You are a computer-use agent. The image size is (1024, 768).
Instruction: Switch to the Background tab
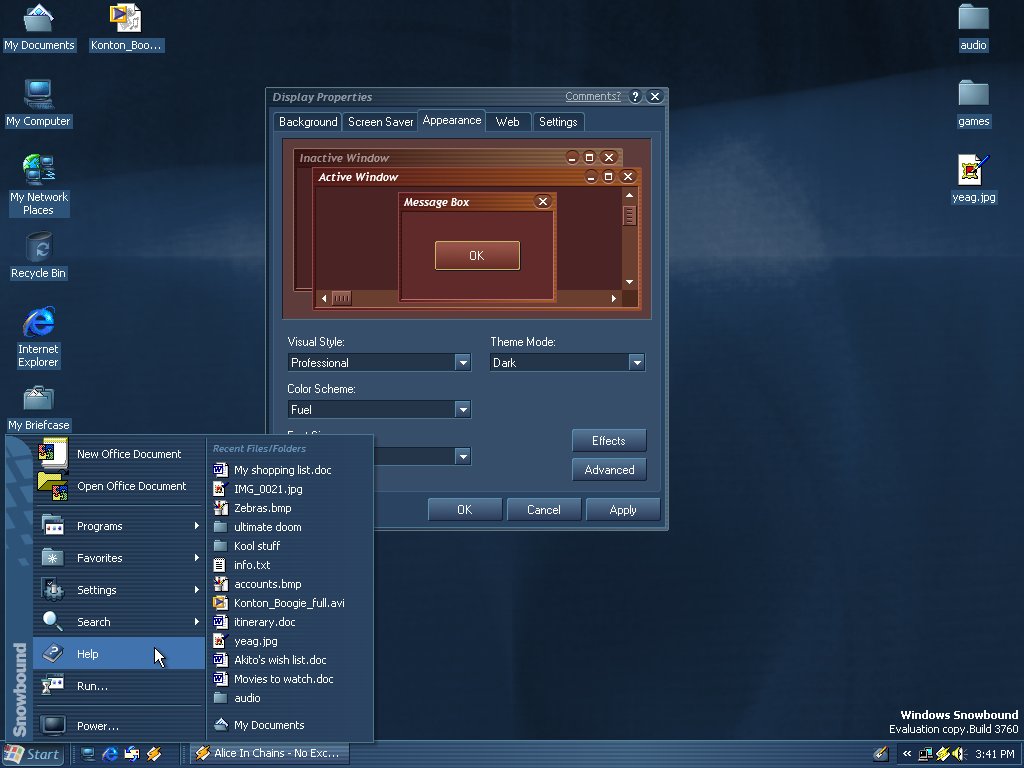coord(308,122)
